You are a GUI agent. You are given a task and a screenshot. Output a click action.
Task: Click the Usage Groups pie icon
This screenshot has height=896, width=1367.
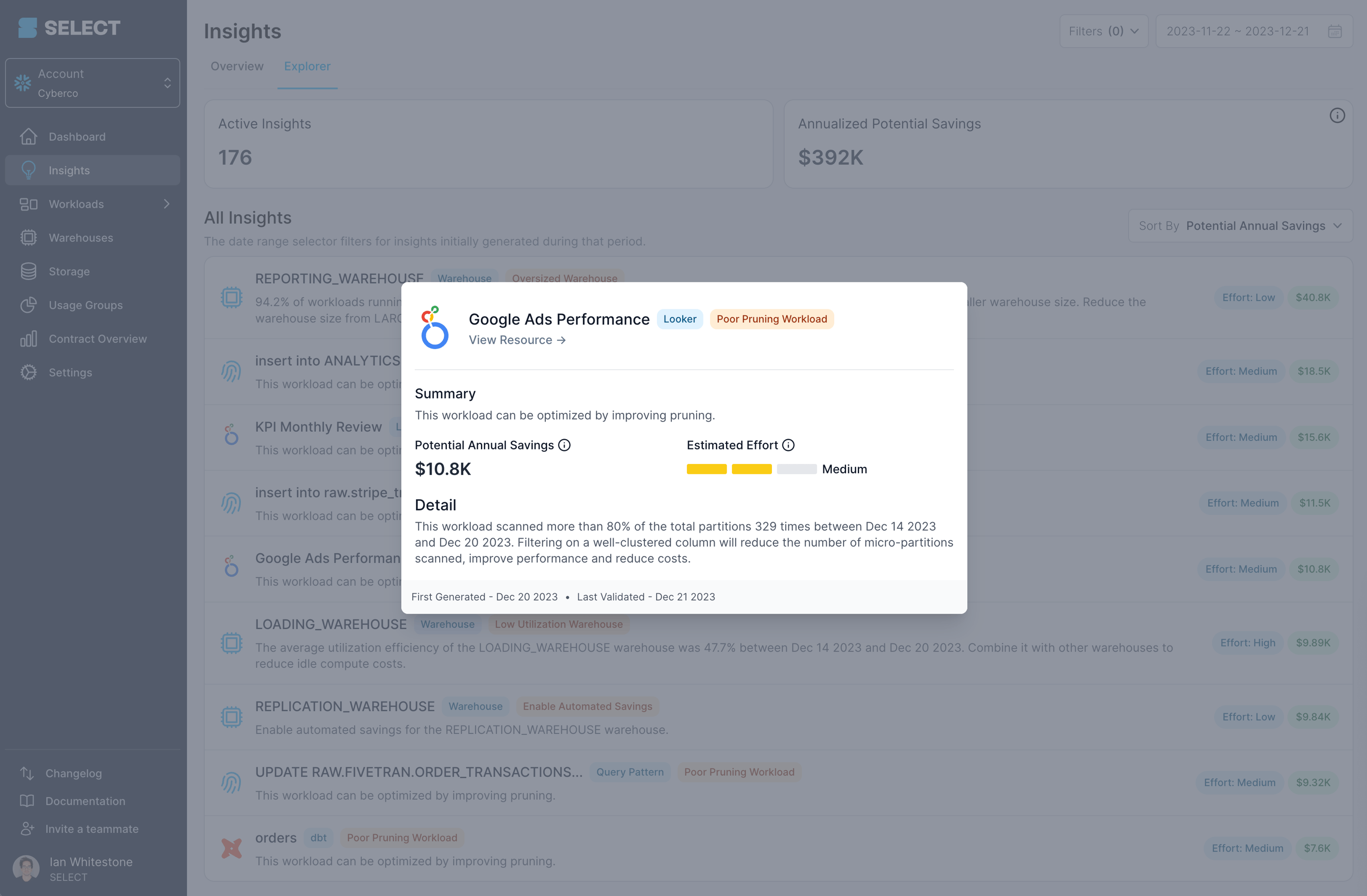pyautogui.click(x=28, y=305)
